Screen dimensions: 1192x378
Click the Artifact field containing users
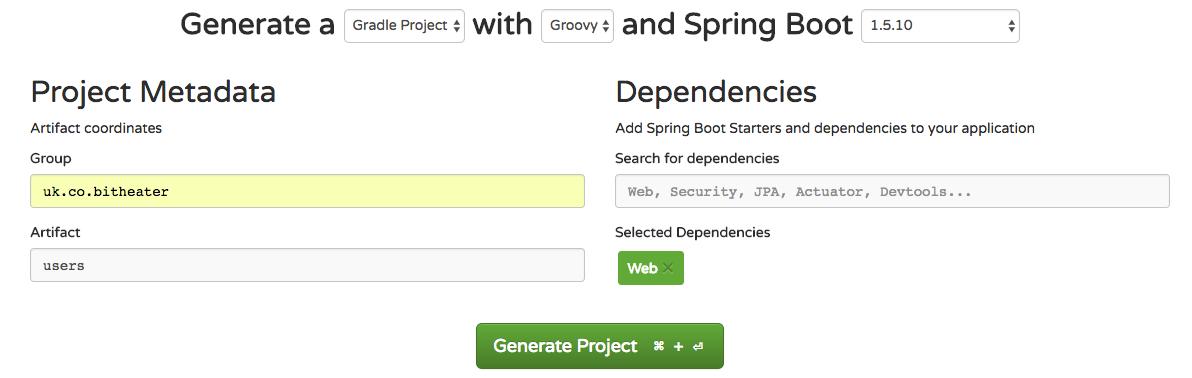307,265
